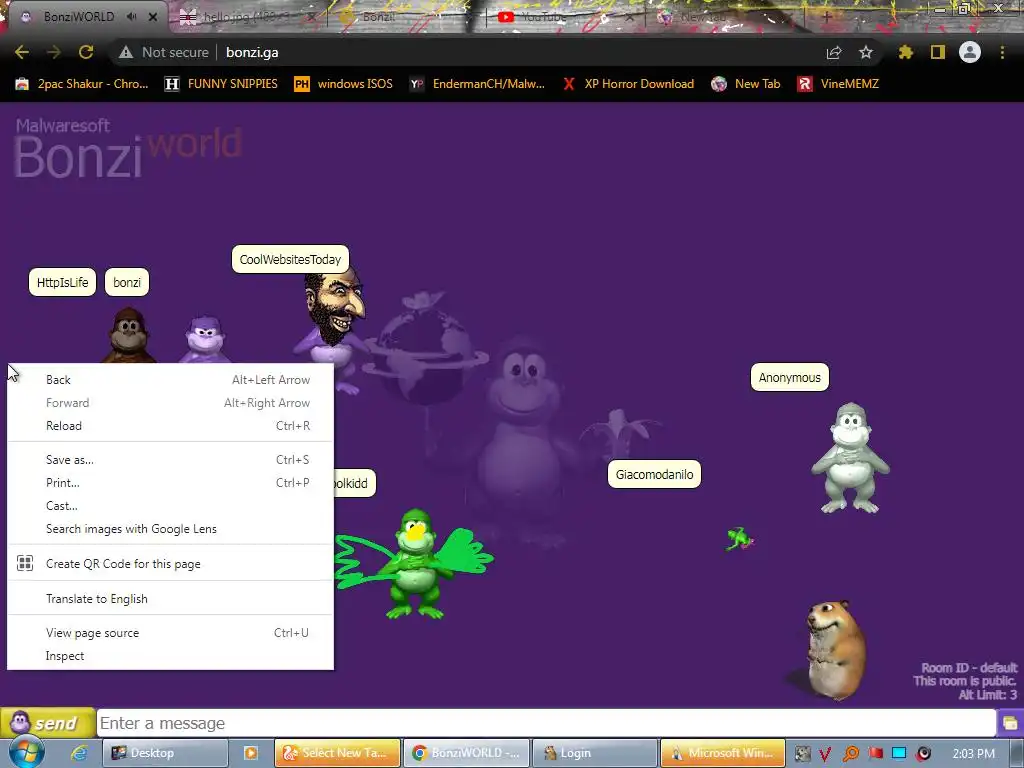The height and width of the screenshot is (768, 1024).
Task: Open the EndermanCH/Malw... bookmark
Action: (x=477, y=84)
